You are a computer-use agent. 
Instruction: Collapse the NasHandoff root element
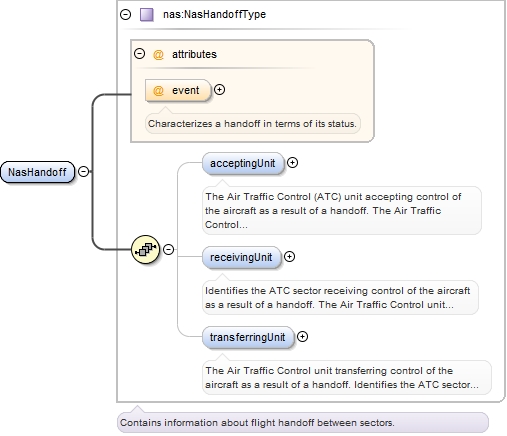click(83, 171)
